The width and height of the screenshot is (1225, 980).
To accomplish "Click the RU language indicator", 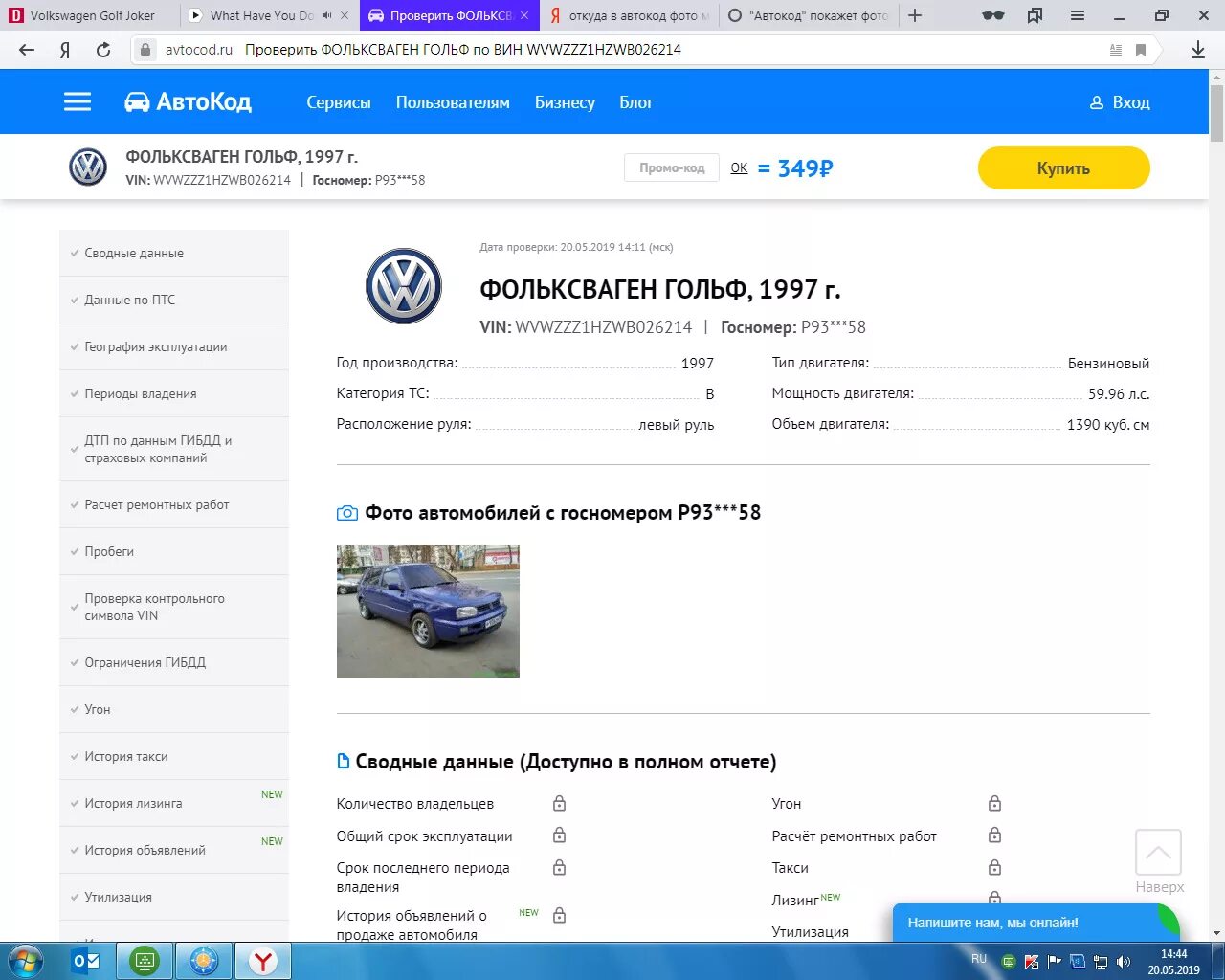I will (x=979, y=959).
